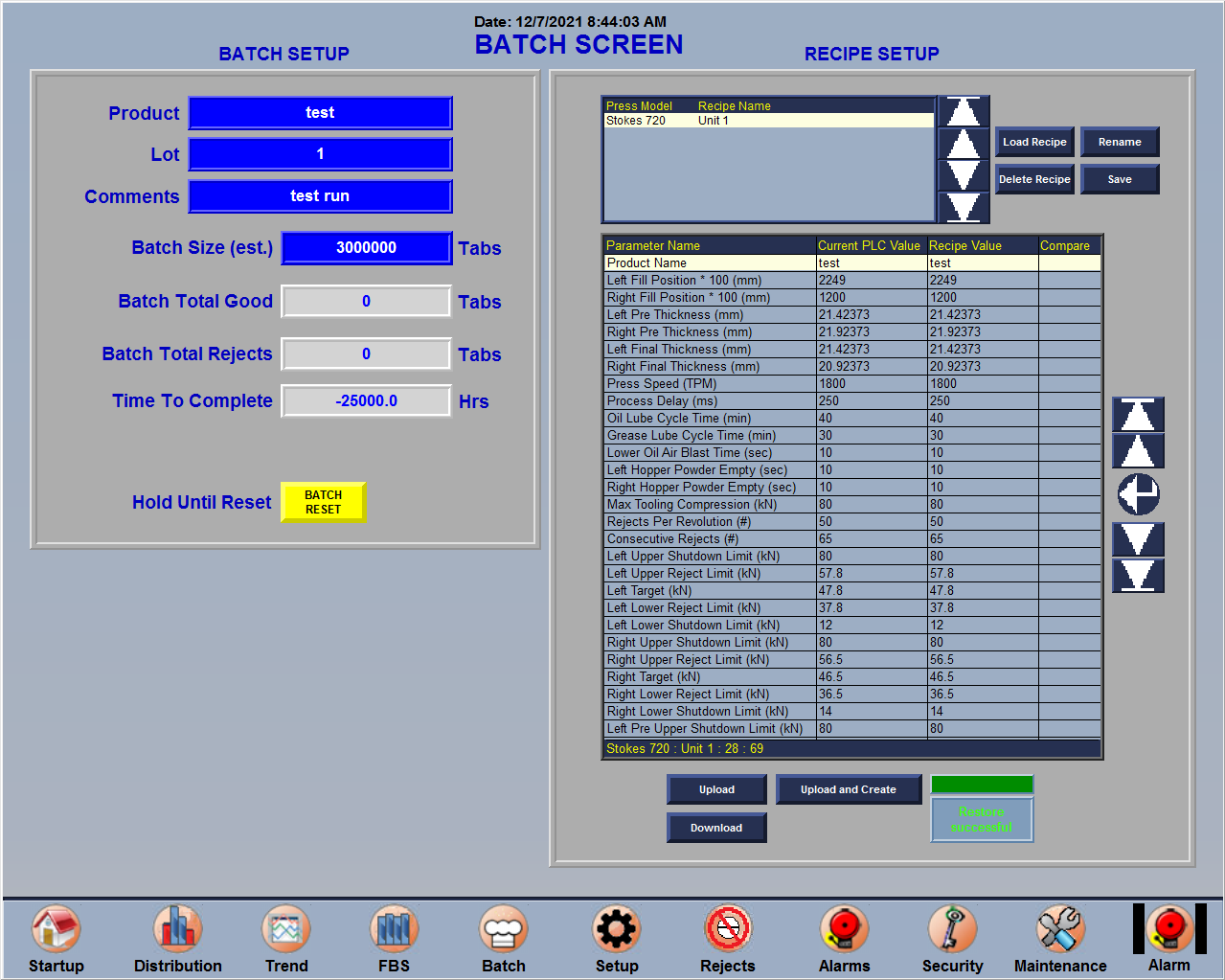The height and width of the screenshot is (980, 1225).
Task: Open the Security screen
Action: 951,938
